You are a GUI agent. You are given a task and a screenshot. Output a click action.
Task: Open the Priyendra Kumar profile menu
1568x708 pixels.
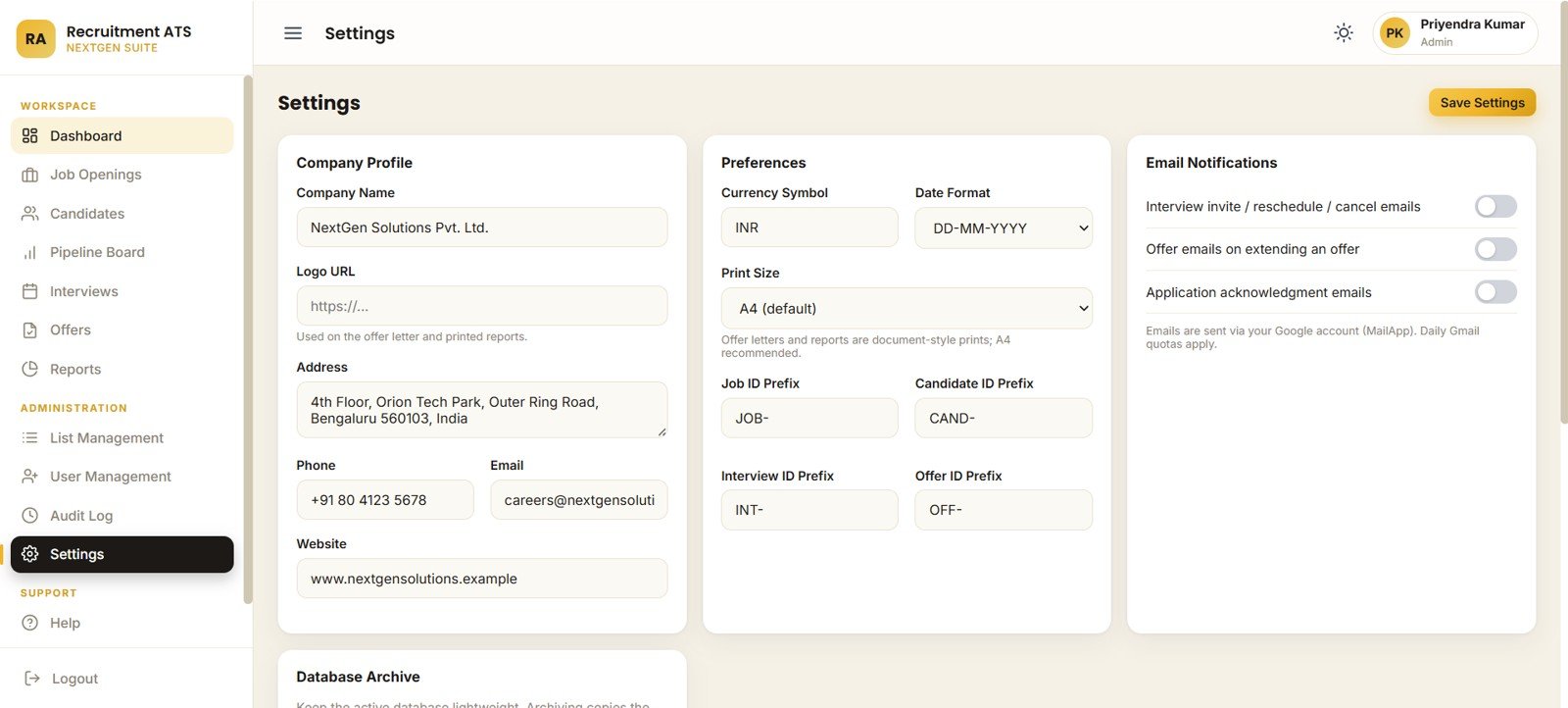coord(1455,33)
